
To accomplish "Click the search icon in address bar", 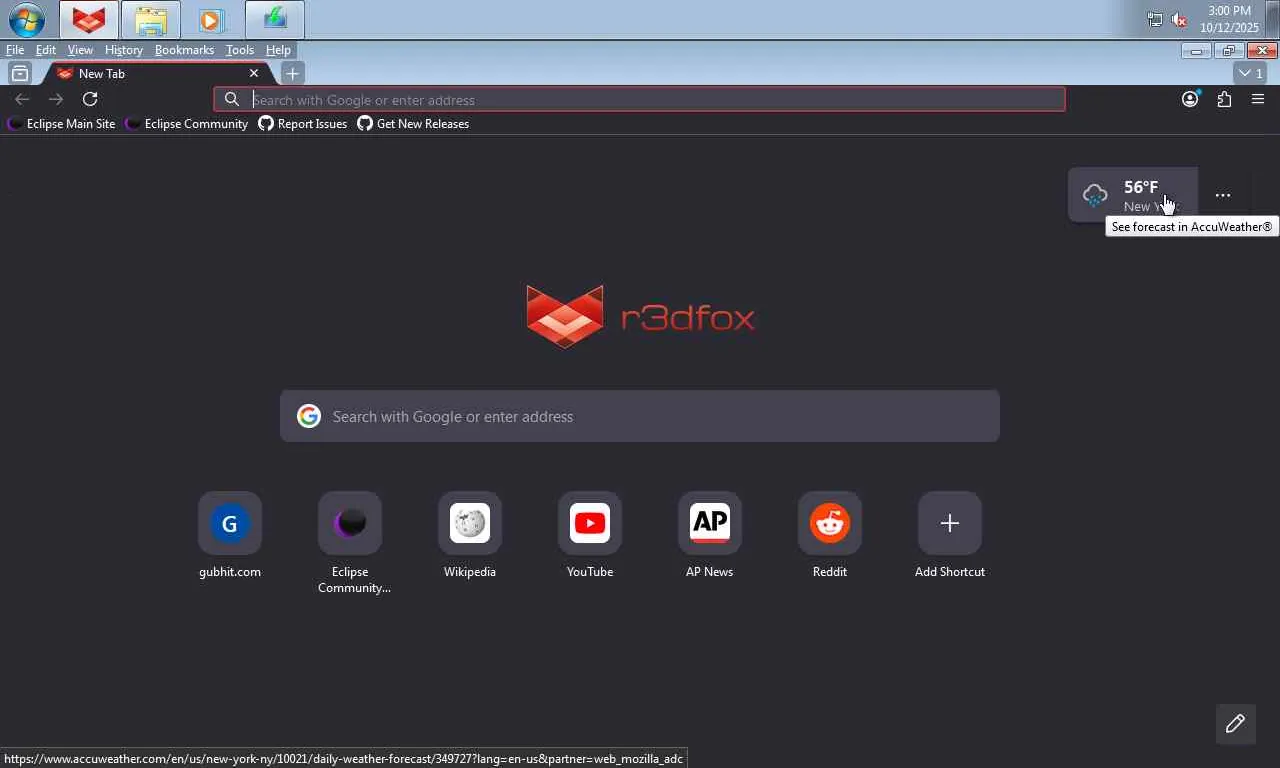I will coord(232,99).
